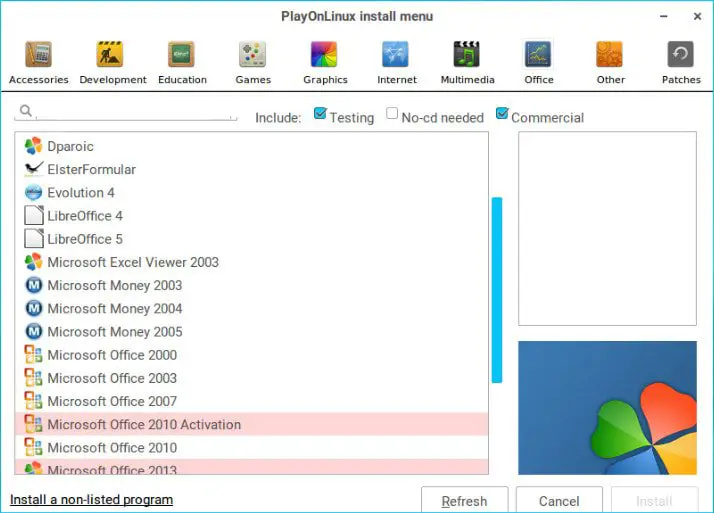Open the Multimedia category icon
Image resolution: width=714 pixels, height=513 pixels.
point(467,54)
